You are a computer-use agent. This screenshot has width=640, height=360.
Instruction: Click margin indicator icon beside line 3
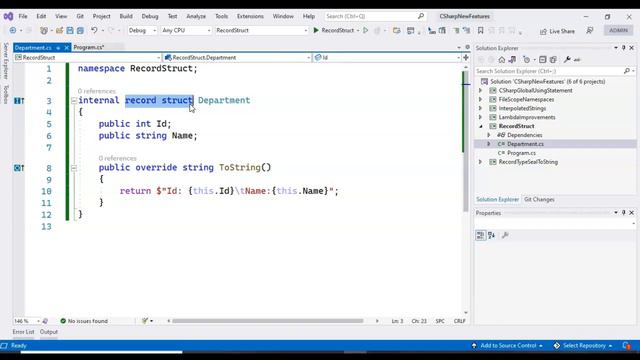pyautogui.click(x=19, y=100)
